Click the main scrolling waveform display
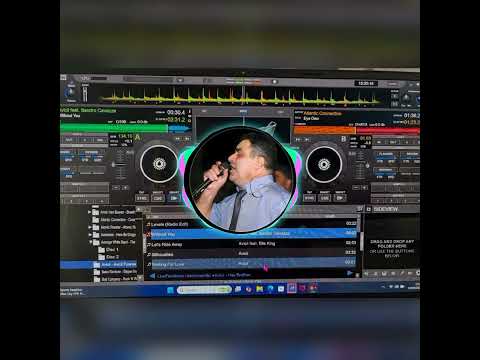The height and width of the screenshot is (360, 480). [240, 96]
